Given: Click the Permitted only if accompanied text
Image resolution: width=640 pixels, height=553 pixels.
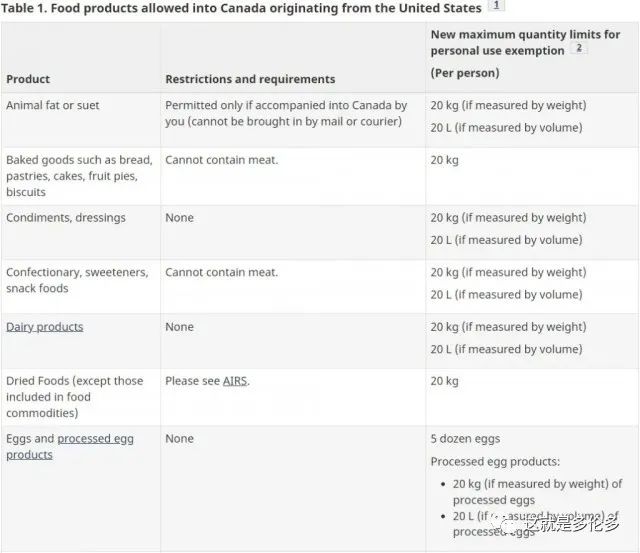Looking at the screenshot, I should pyautogui.click(x=286, y=113).
